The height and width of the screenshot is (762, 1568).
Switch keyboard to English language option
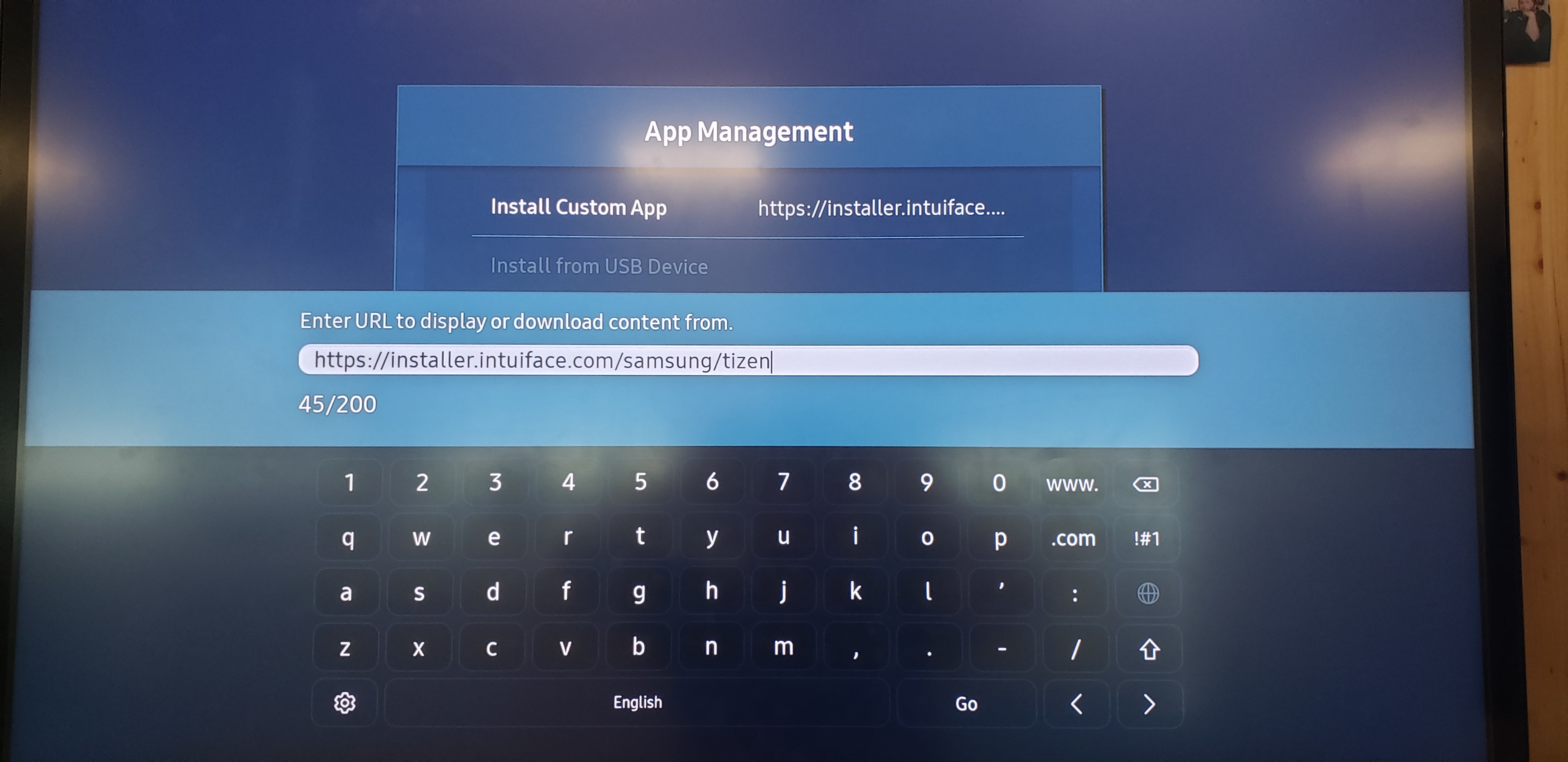coord(637,702)
